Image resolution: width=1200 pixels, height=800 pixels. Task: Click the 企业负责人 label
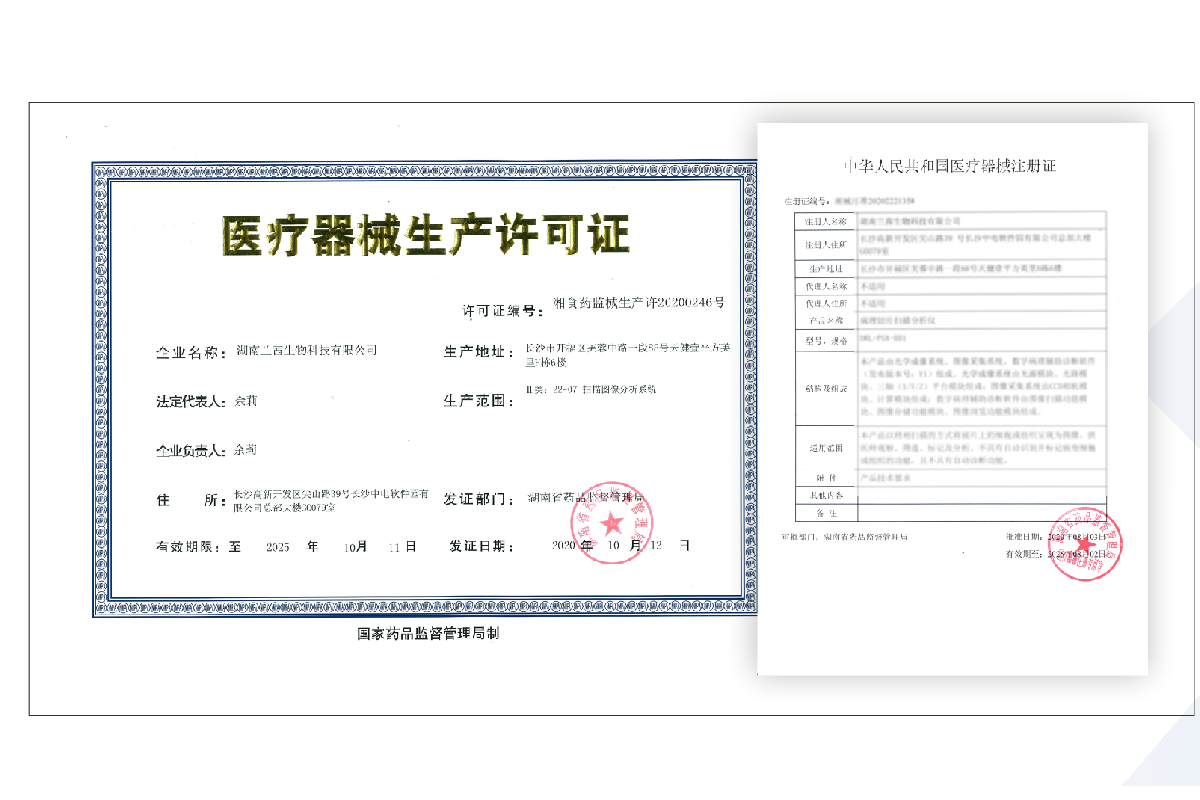[190, 450]
